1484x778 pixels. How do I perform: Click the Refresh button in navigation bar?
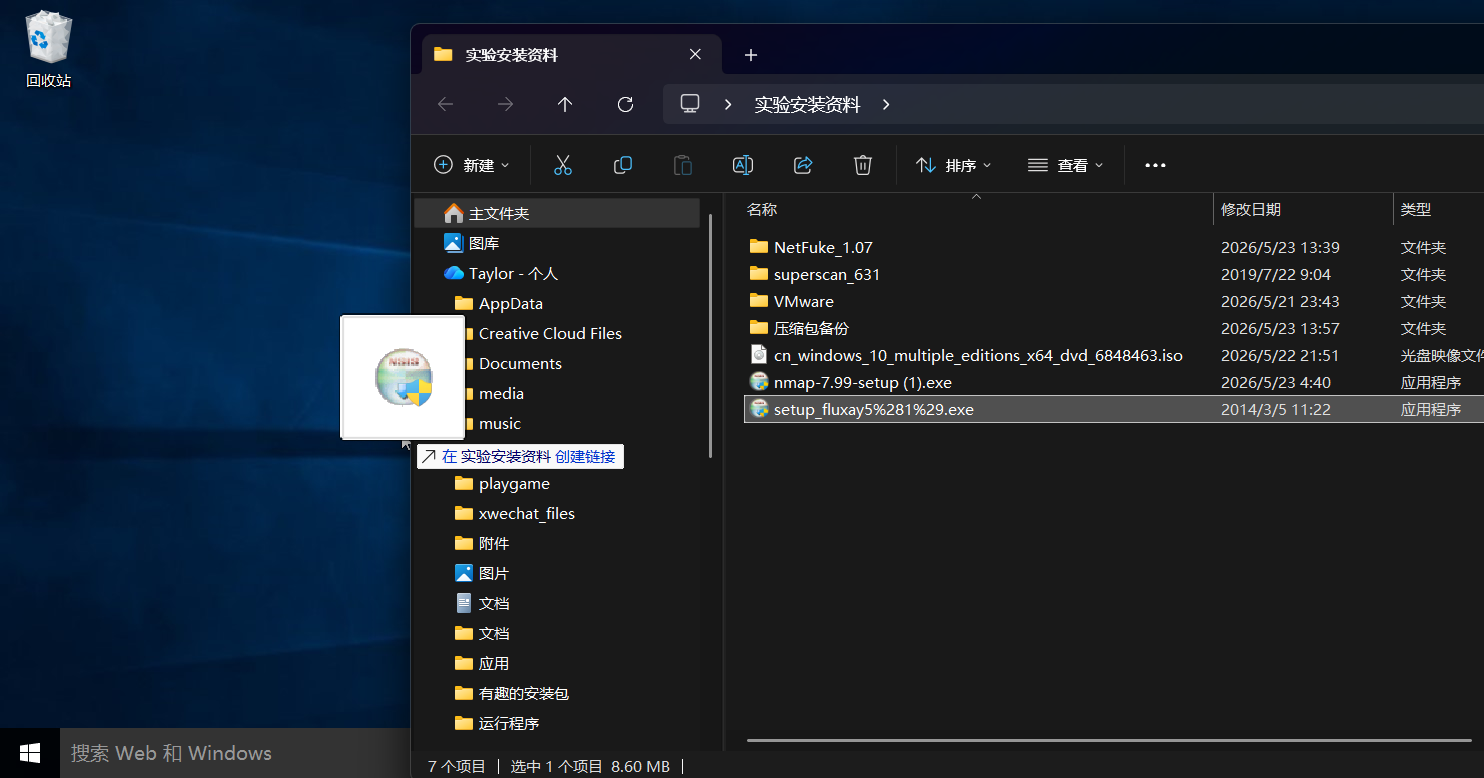(x=626, y=104)
